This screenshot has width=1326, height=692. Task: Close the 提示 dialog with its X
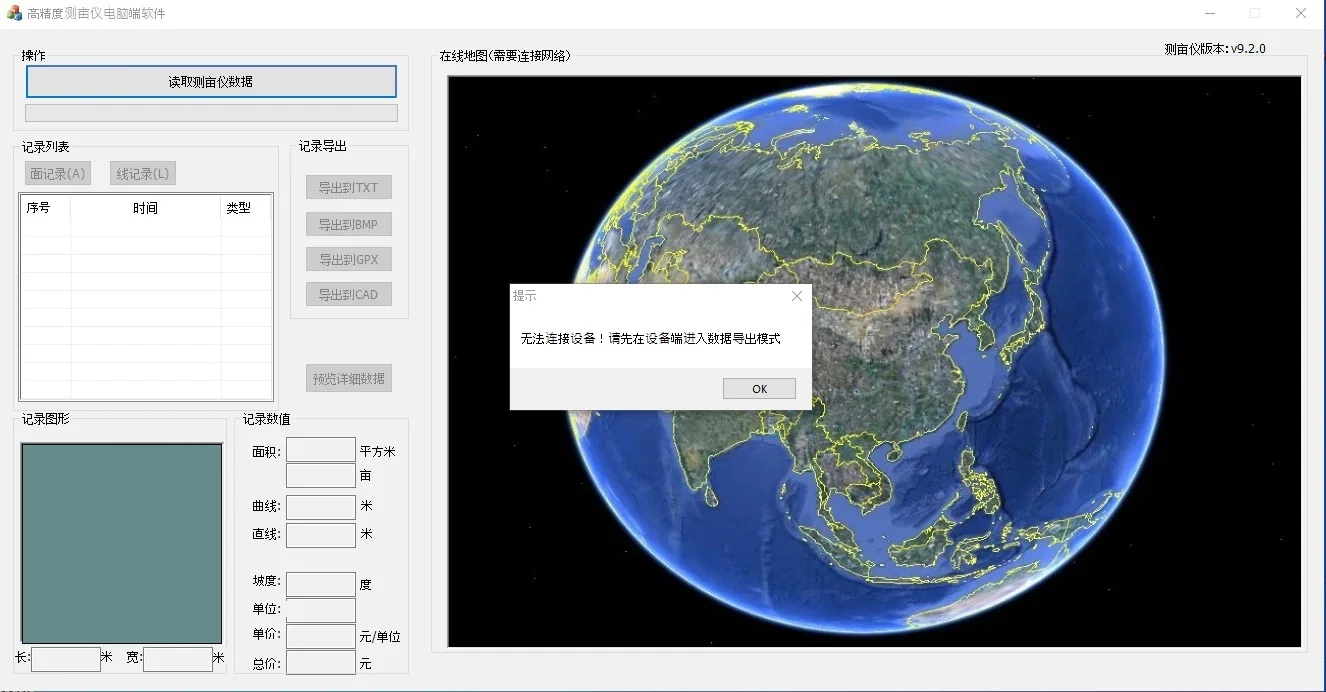797,296
